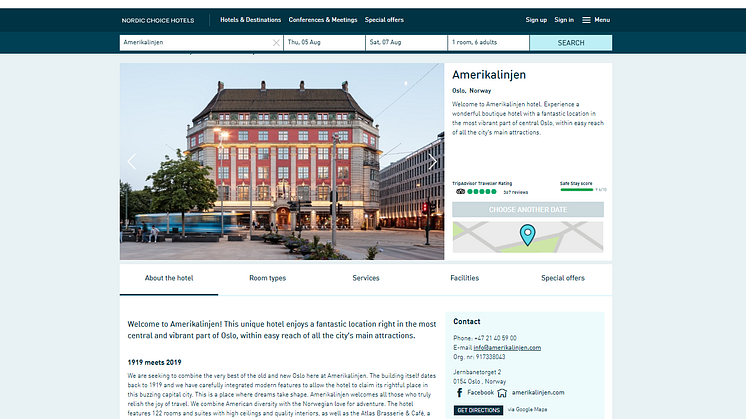Switch to the Facilities tab
Viewport: 746px width, 419px height.
[x=464, y=278]
